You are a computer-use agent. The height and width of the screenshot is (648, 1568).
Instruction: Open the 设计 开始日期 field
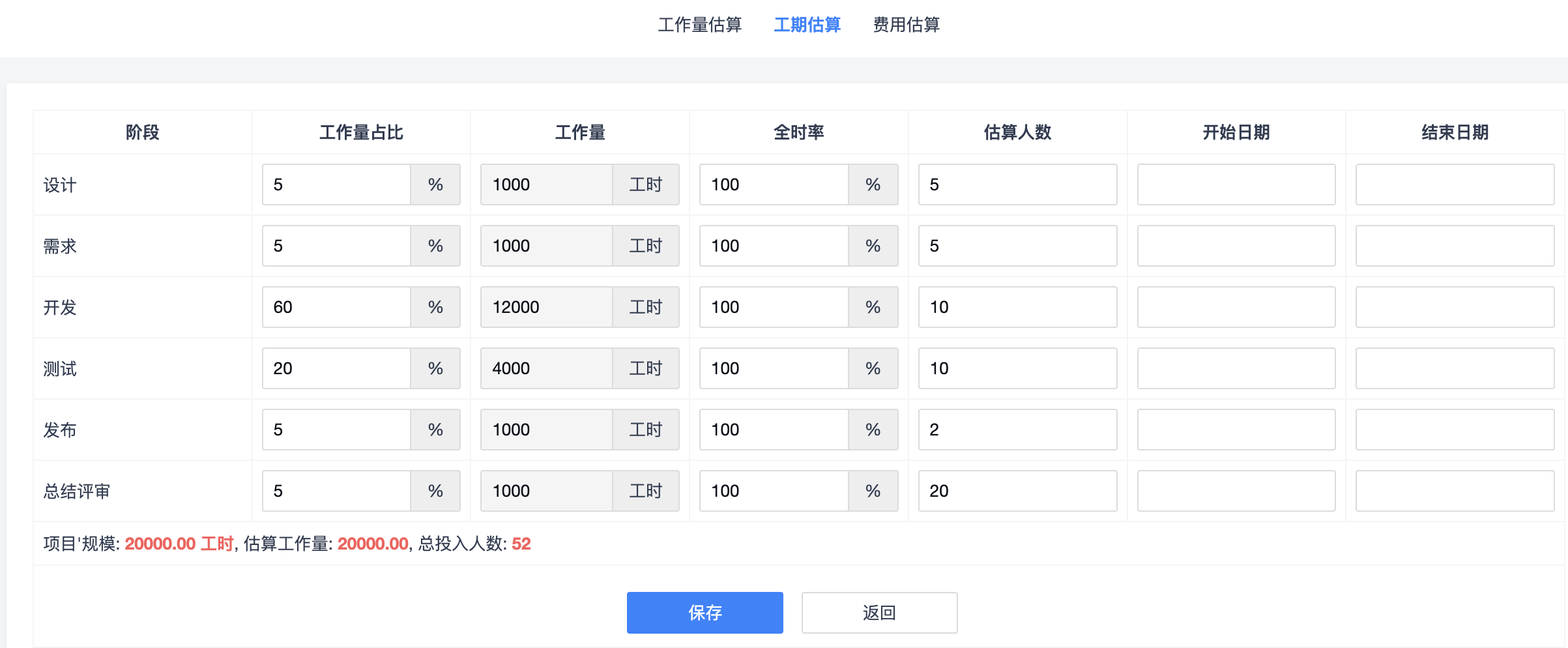[1236, 184]
